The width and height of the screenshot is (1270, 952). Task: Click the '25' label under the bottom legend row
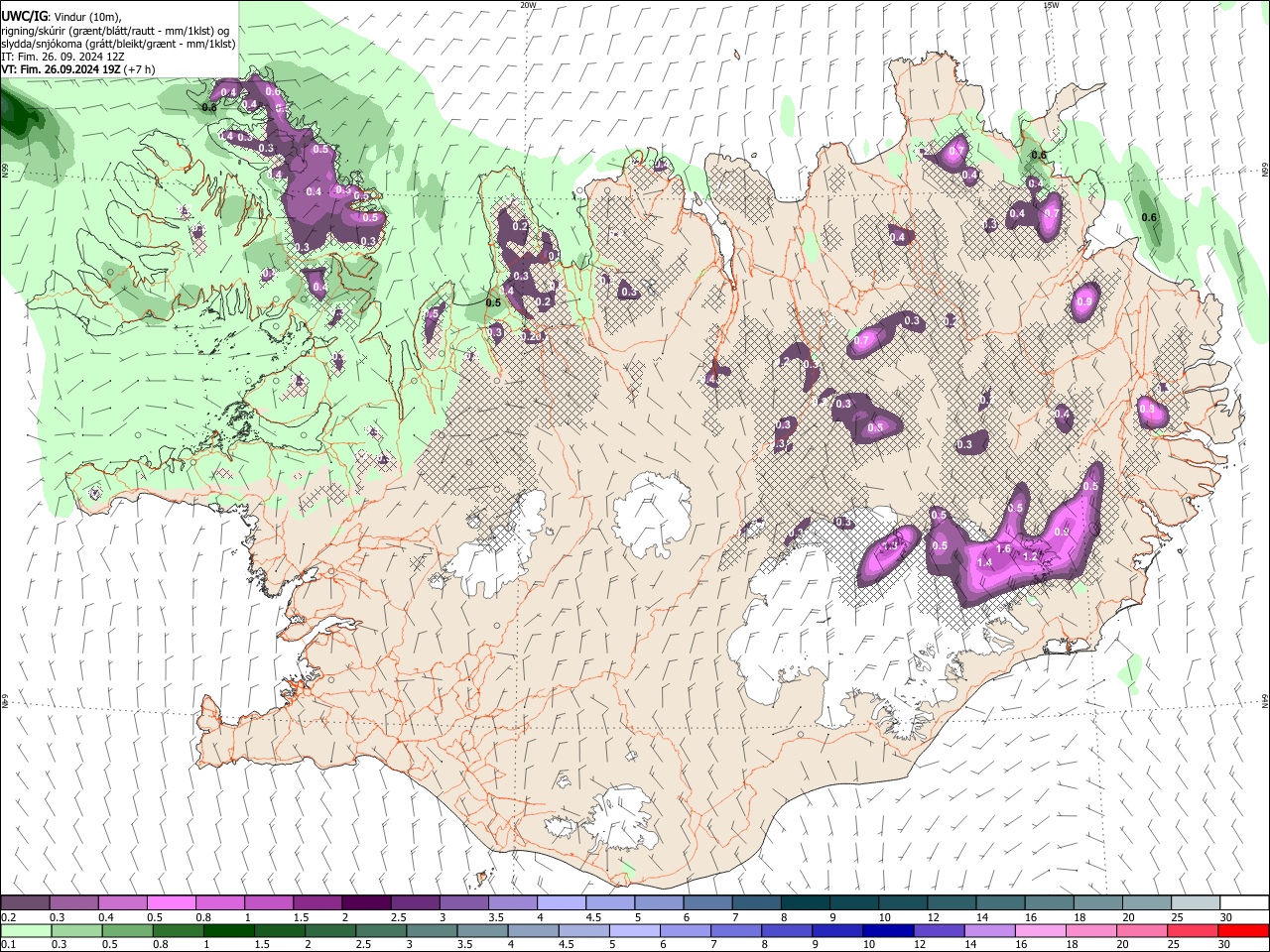click(1175, 945)
